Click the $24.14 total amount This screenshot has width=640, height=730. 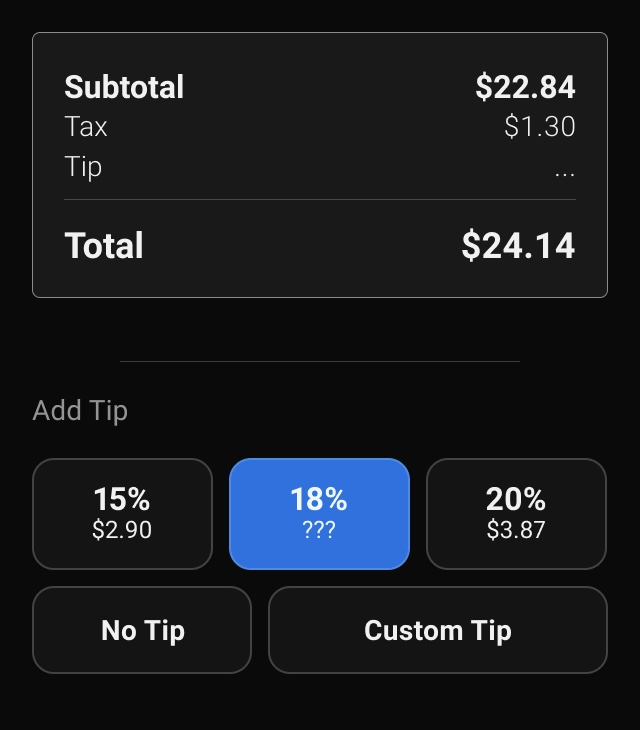click(x=518, y=246)
